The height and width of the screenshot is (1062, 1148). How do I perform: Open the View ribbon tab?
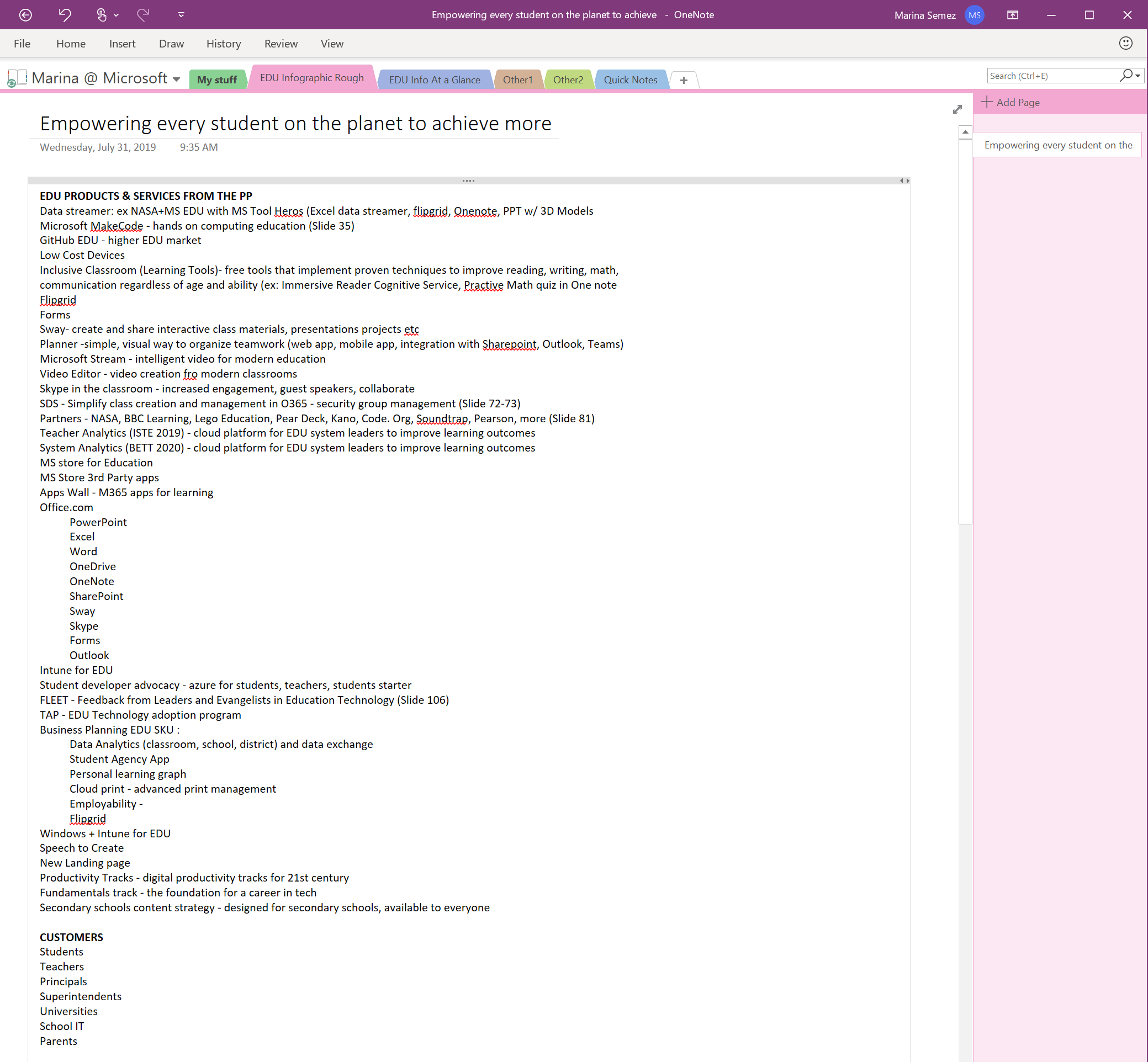click(332, 44)
